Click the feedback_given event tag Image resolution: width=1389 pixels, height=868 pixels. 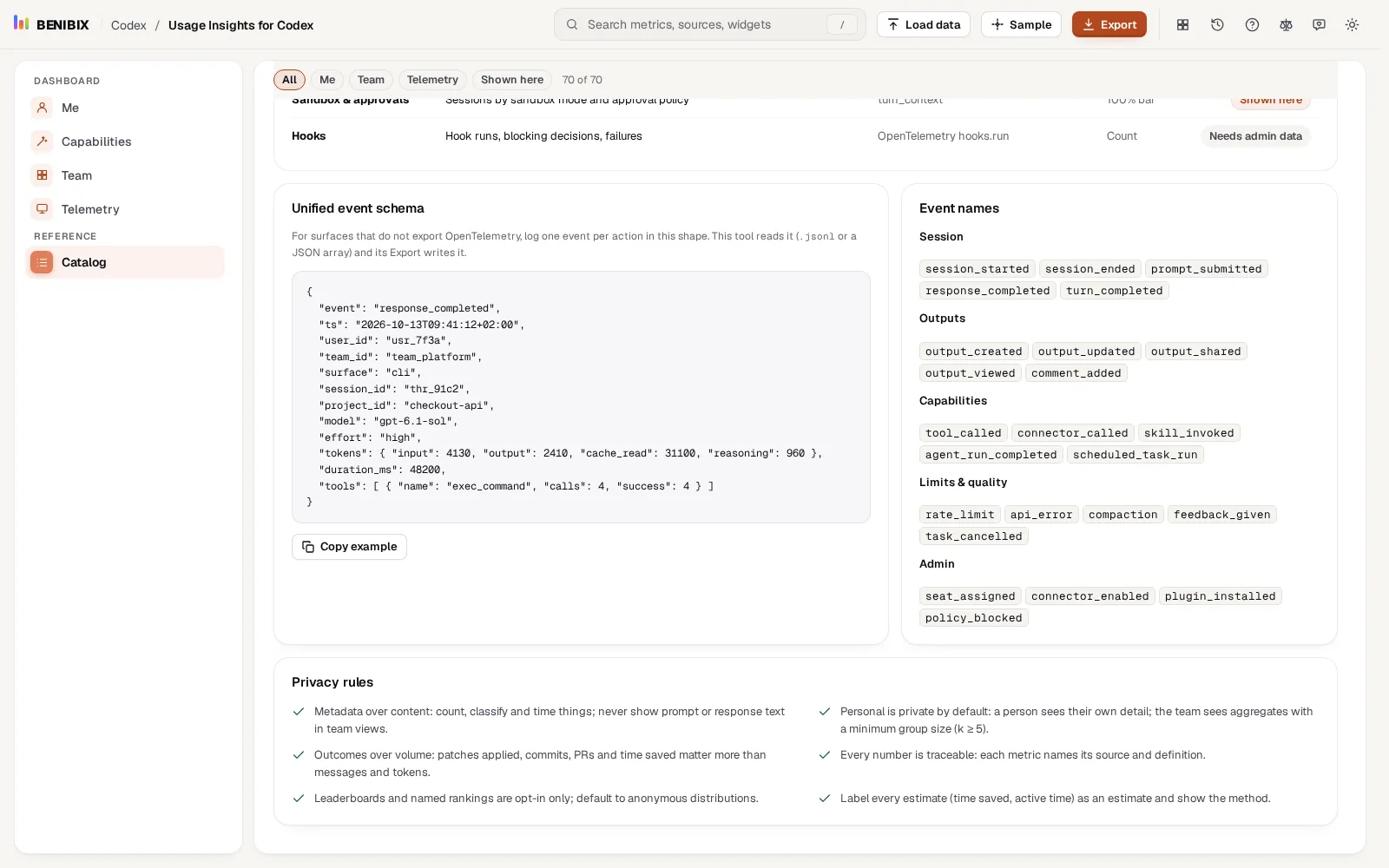pos(1222,515)
